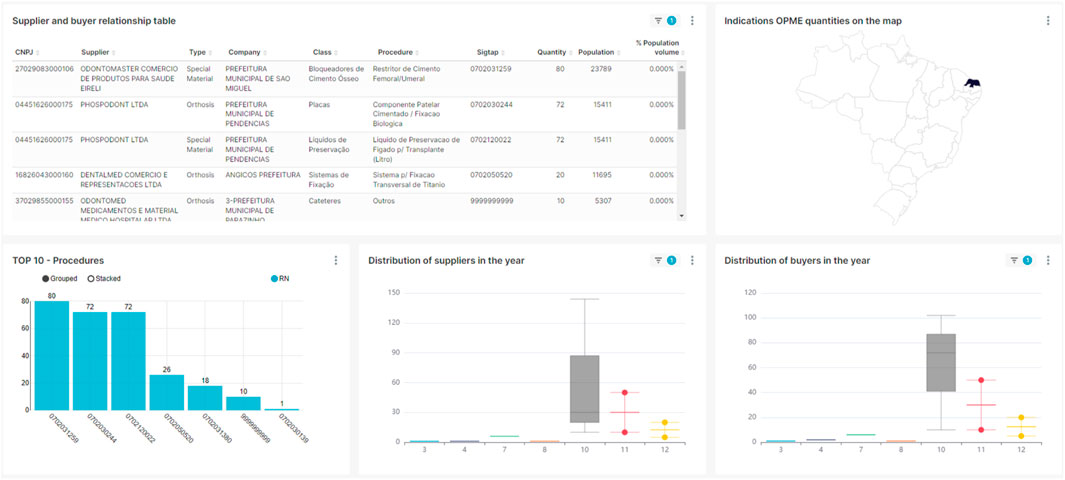Click upper red point of month 11 in buyers chart
The image size is (1065, 480).
click(x=981, y=380)
